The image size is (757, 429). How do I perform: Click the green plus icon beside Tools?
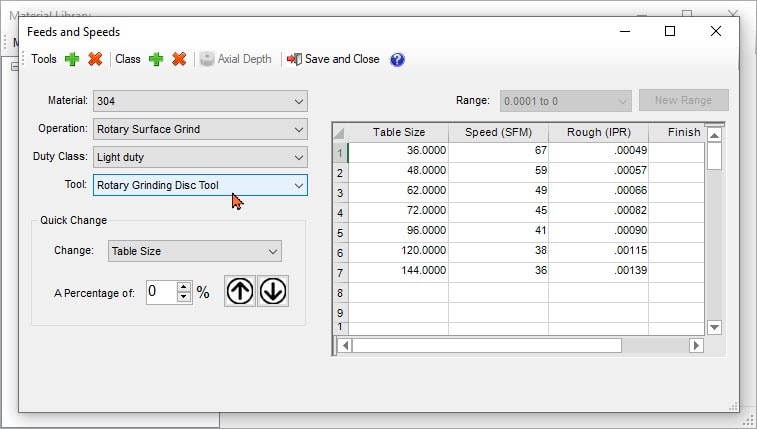(x=72, y=59)
